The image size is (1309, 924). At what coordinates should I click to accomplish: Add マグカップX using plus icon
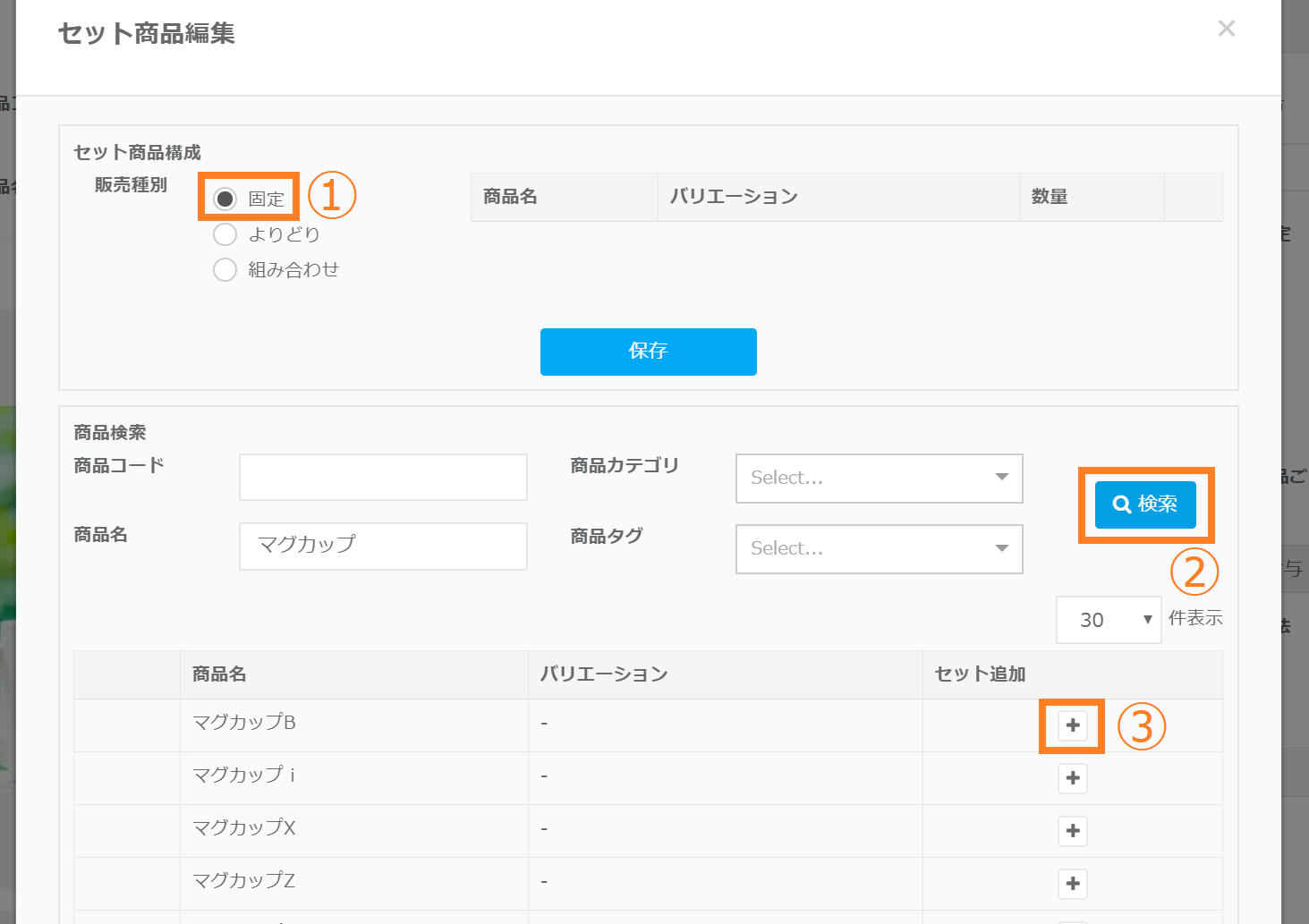pyautogui.click(x=1072, y=831)
